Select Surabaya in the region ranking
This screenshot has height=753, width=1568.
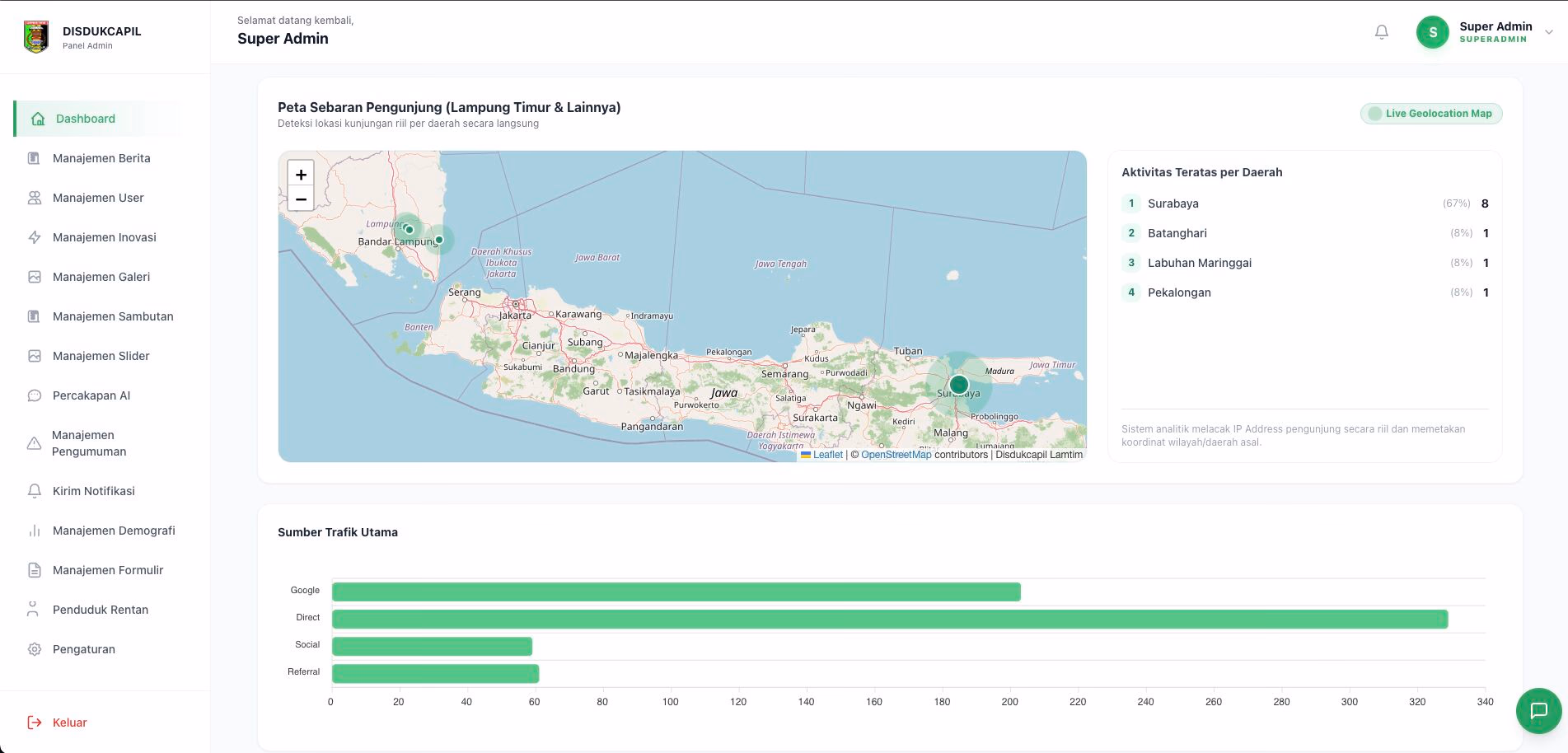point(1305,203)
